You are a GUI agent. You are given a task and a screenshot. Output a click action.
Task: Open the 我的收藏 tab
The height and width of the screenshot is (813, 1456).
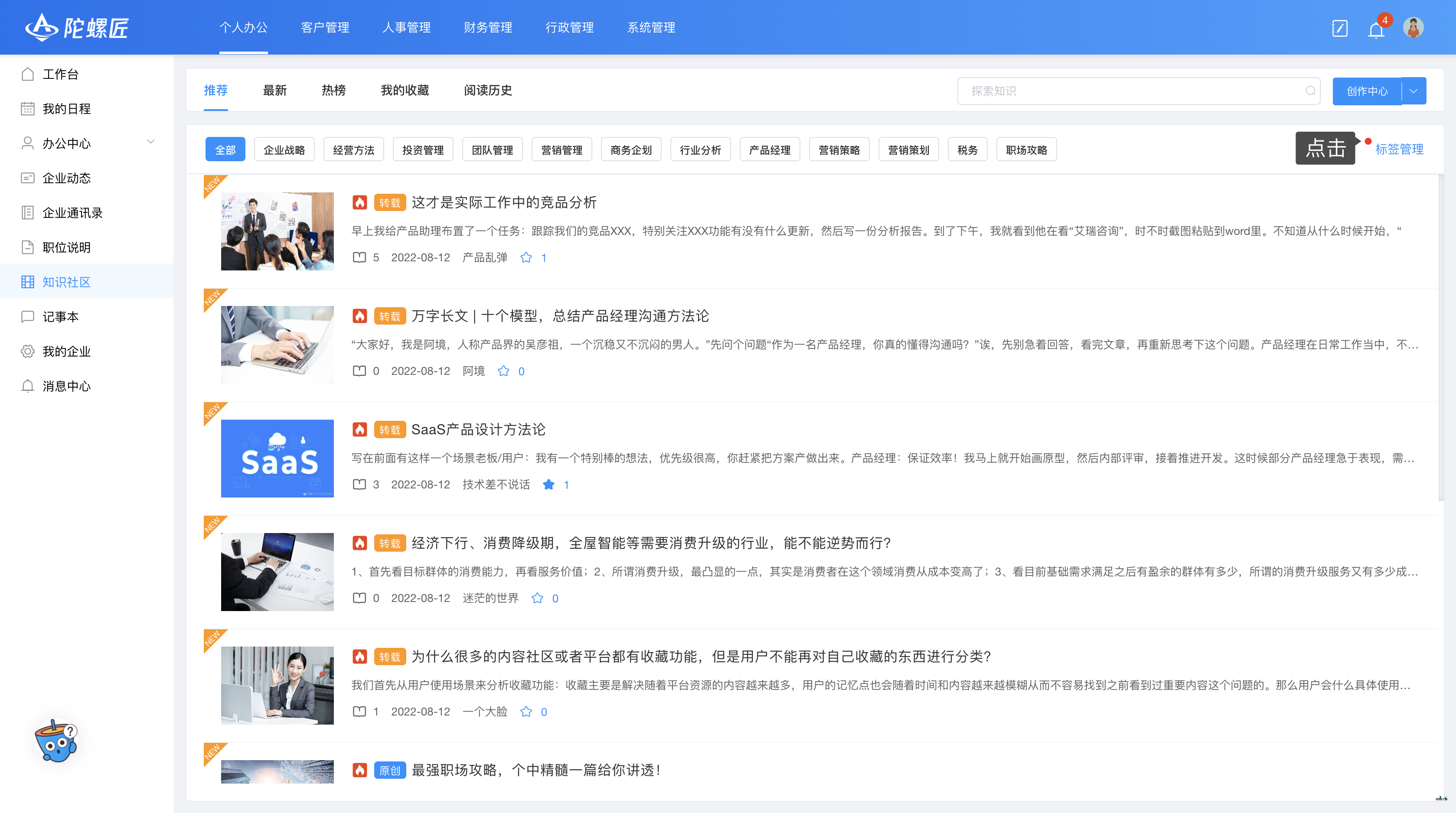coord(405,91)
